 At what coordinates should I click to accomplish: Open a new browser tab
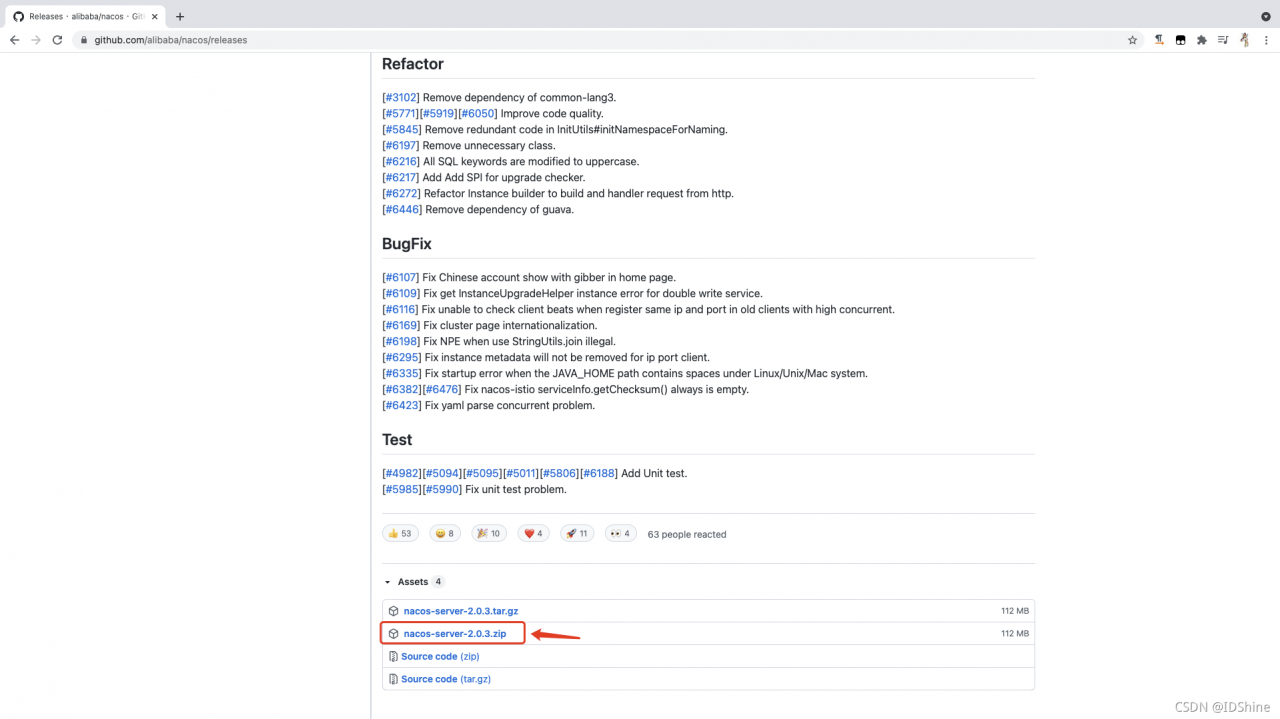tap(180, 16)
